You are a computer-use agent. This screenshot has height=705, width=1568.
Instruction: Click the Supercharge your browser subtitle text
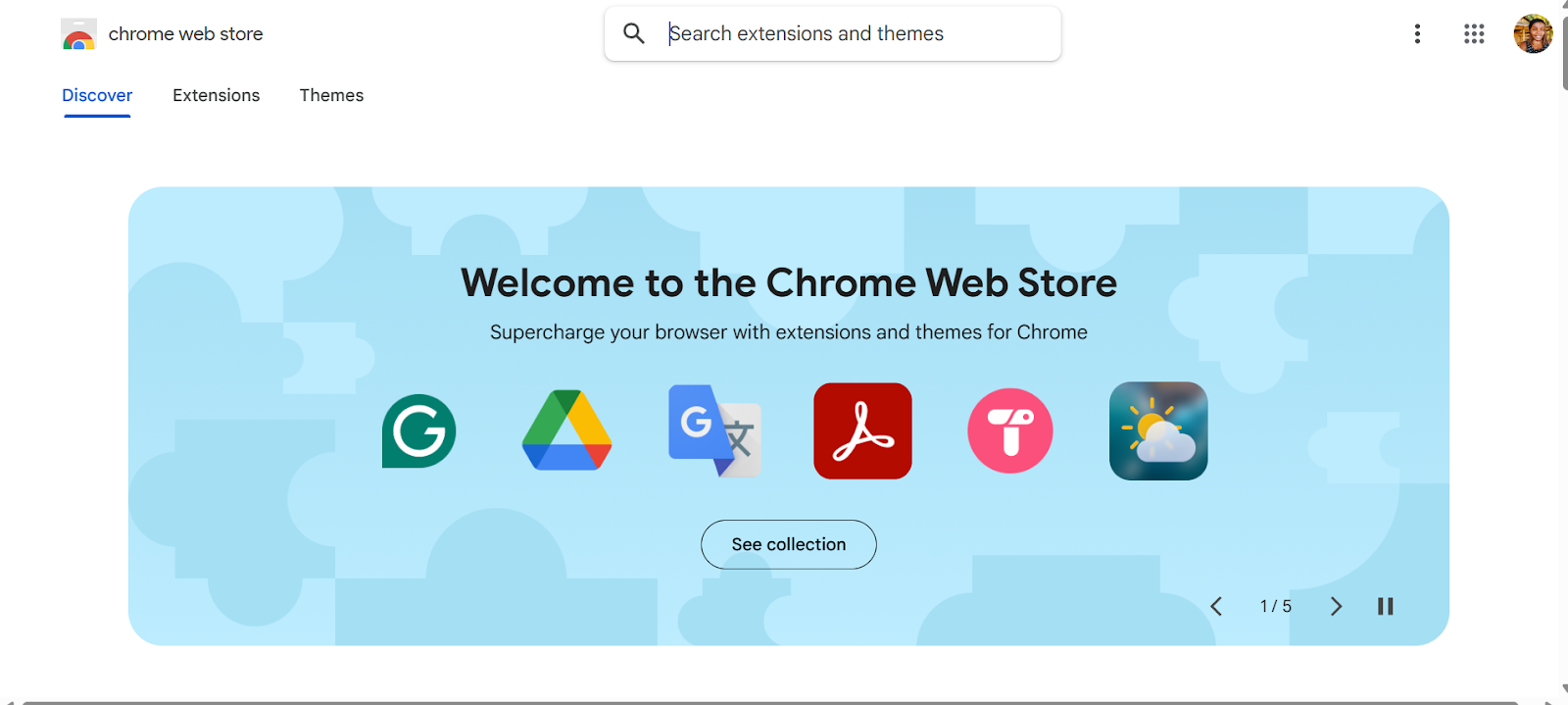point(789,332)
